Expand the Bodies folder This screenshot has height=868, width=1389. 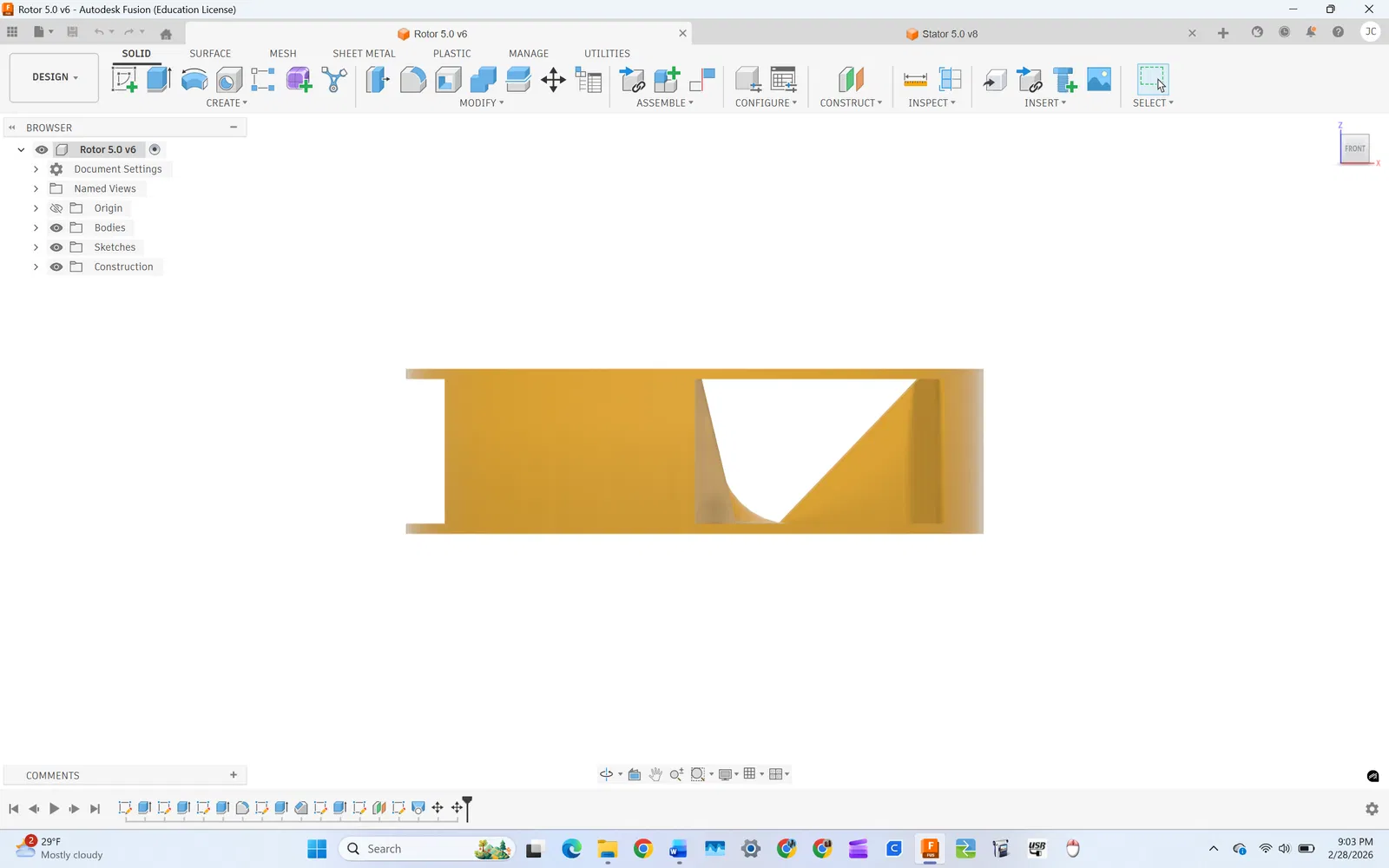click(36, 227)
